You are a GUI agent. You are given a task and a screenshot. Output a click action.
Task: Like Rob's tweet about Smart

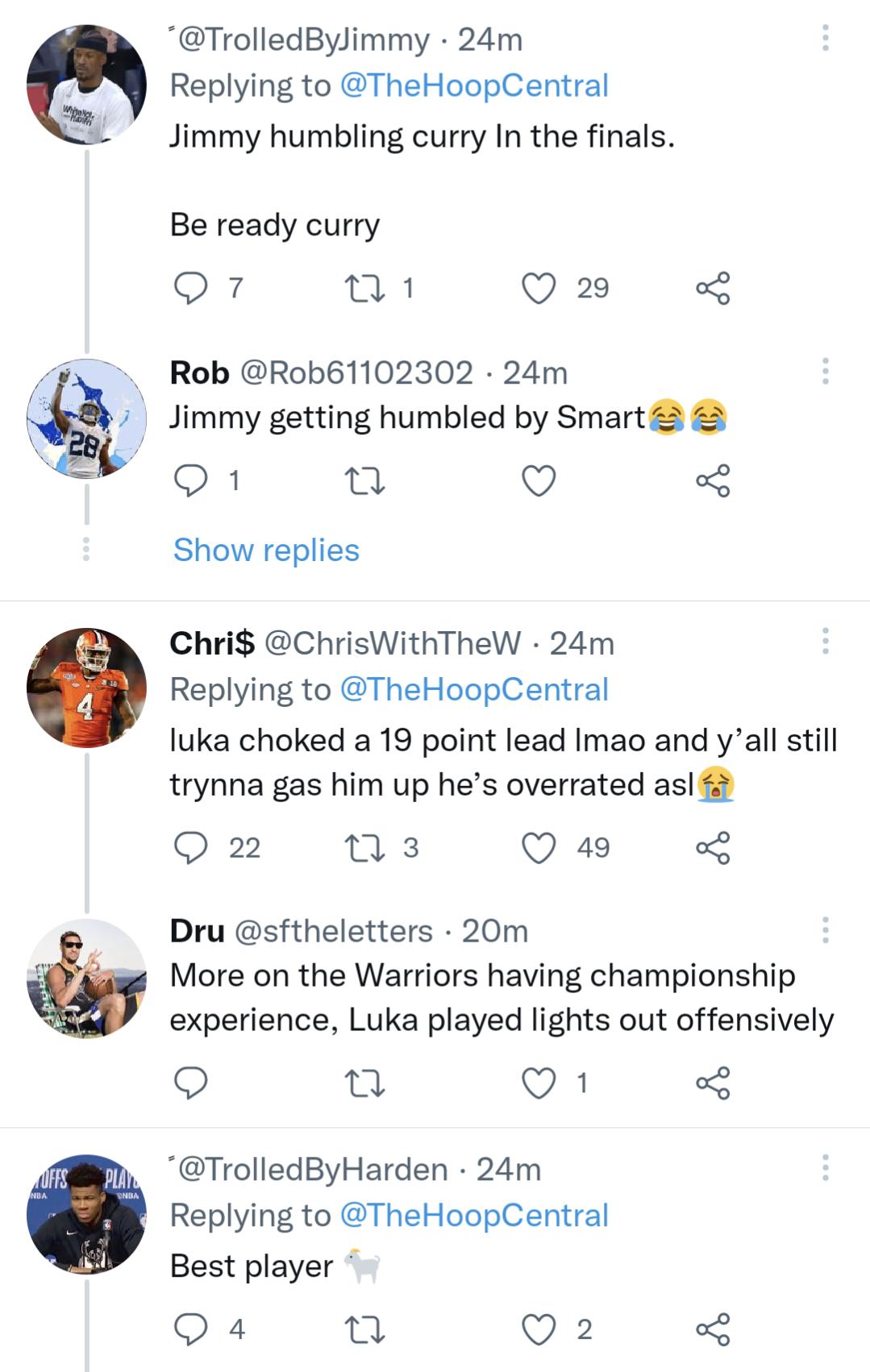pyautogui.click(x=539, y=481)
